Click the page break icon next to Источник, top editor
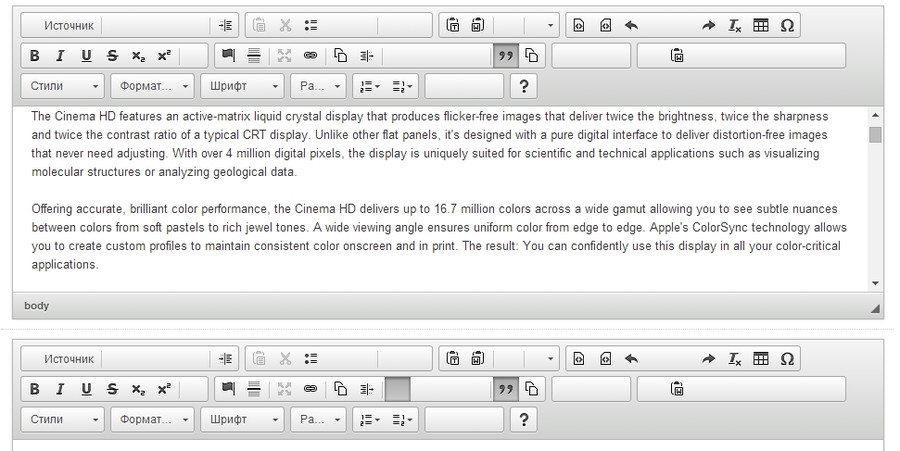This screenshot has height=451, width=900. (226, 25)
